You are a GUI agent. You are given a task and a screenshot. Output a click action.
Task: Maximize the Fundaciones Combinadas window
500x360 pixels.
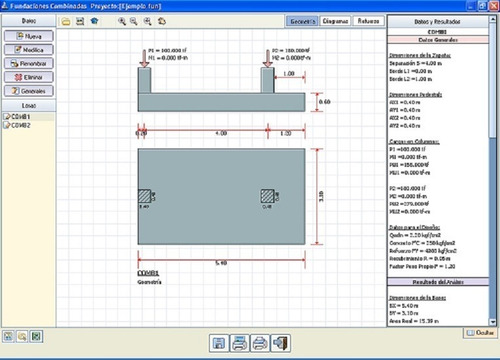pos(482,6)
